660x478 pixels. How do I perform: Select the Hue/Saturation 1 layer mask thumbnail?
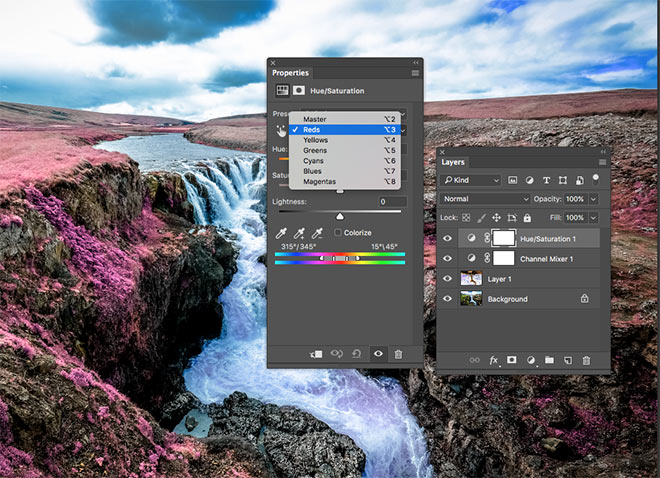(504, 238)
